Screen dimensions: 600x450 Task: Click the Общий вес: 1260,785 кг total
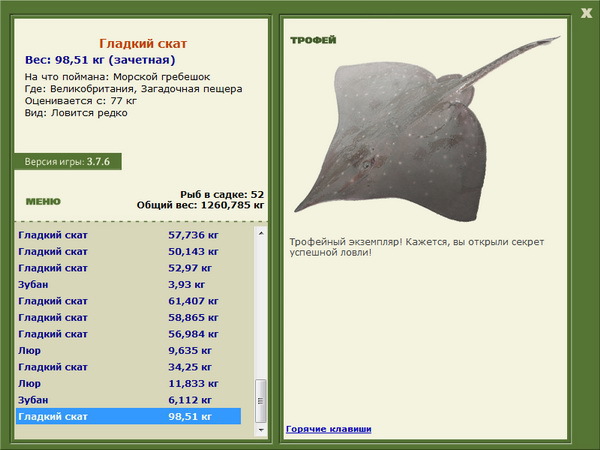click(200, 205)
